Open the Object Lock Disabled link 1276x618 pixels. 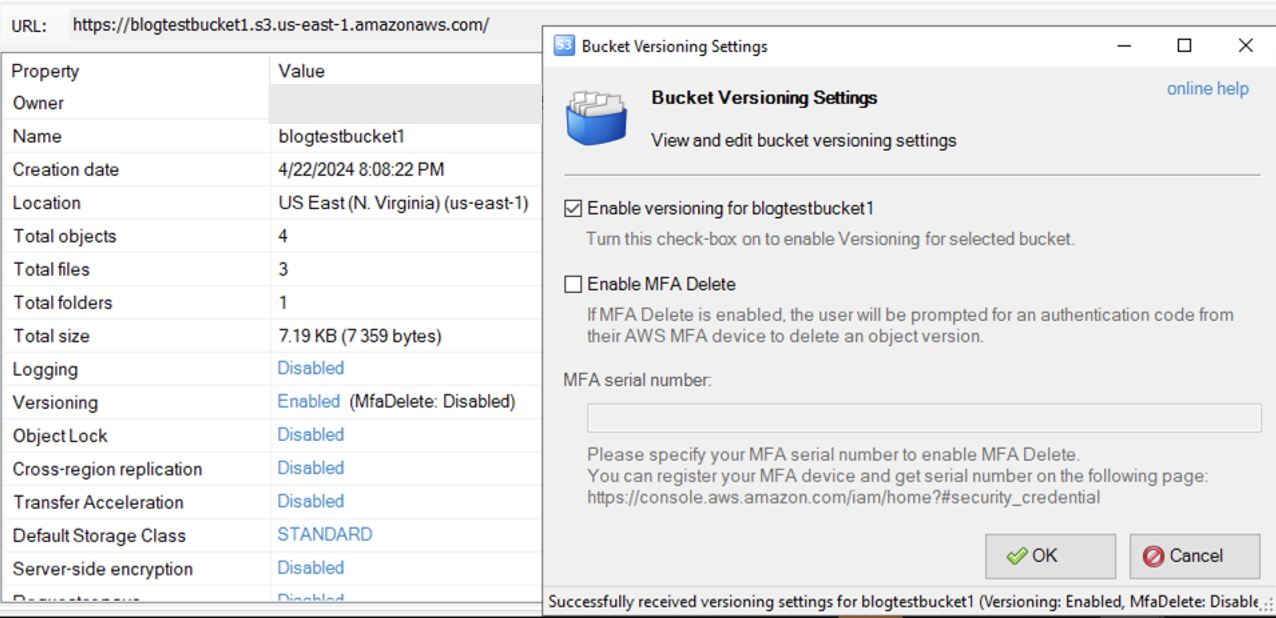point(310,435)
